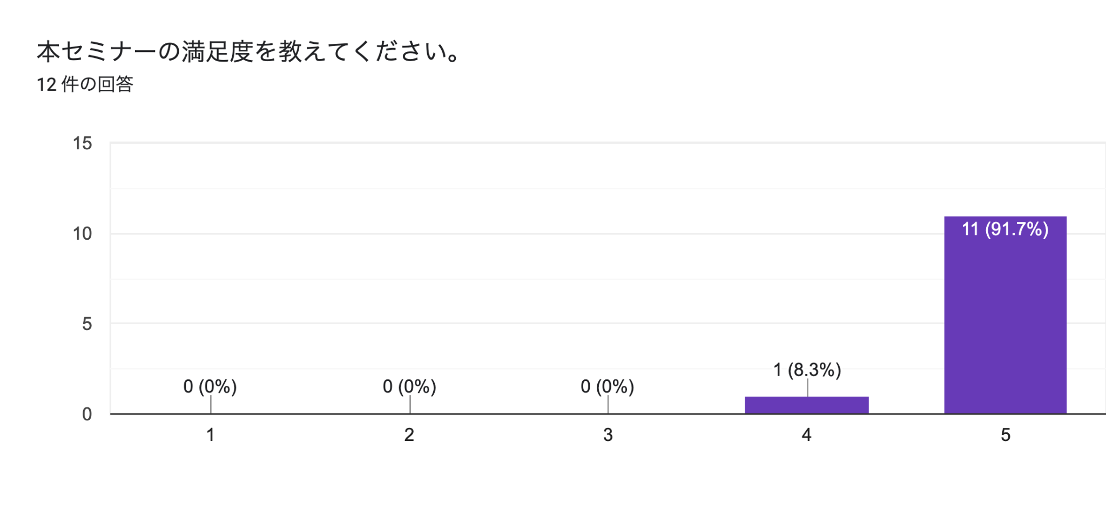Click x-axis label 2
The width and height of the screenshot is (1106, 528).
click(409, 435)
